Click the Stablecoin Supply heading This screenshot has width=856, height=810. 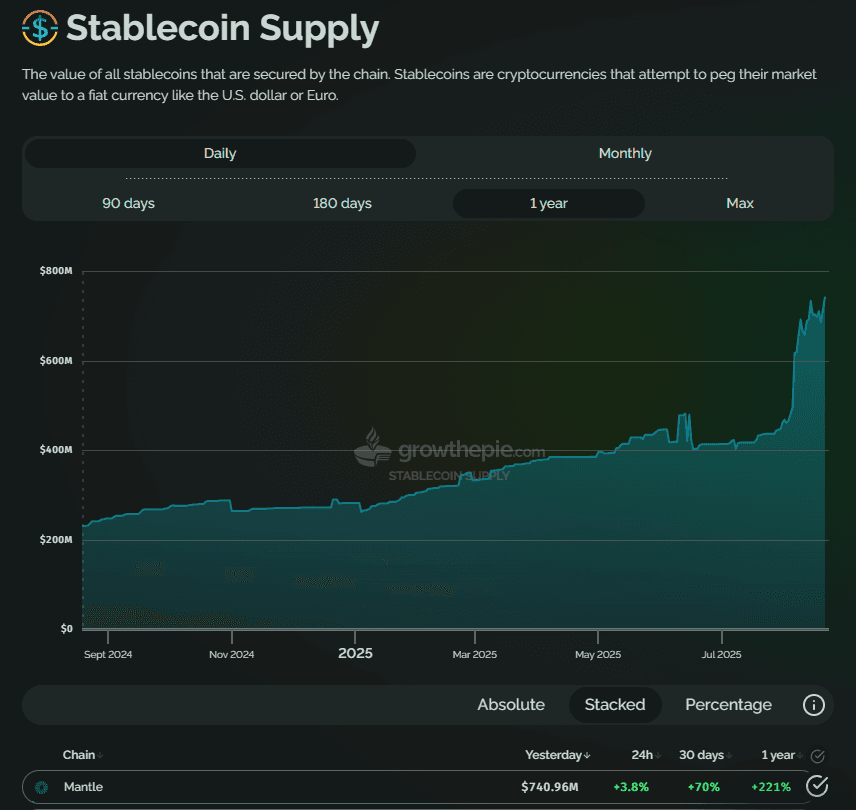coord(223,28)
